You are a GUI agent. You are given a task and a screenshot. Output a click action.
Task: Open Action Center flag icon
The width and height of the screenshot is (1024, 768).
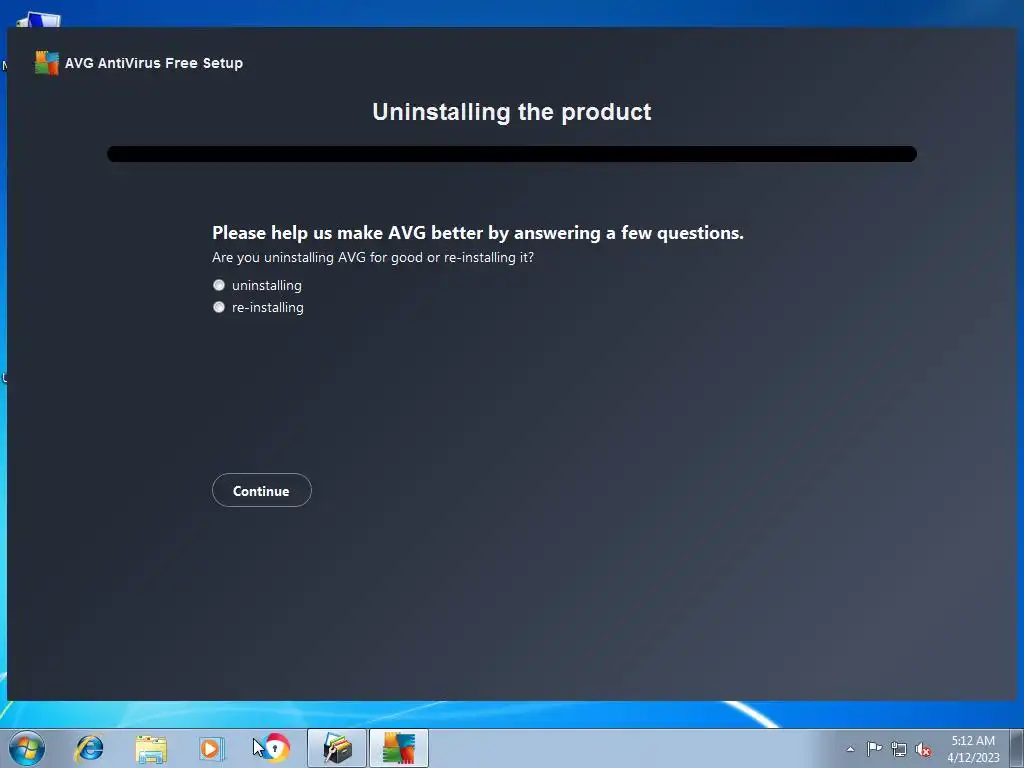pyautogui.click(x=874, y=749)
